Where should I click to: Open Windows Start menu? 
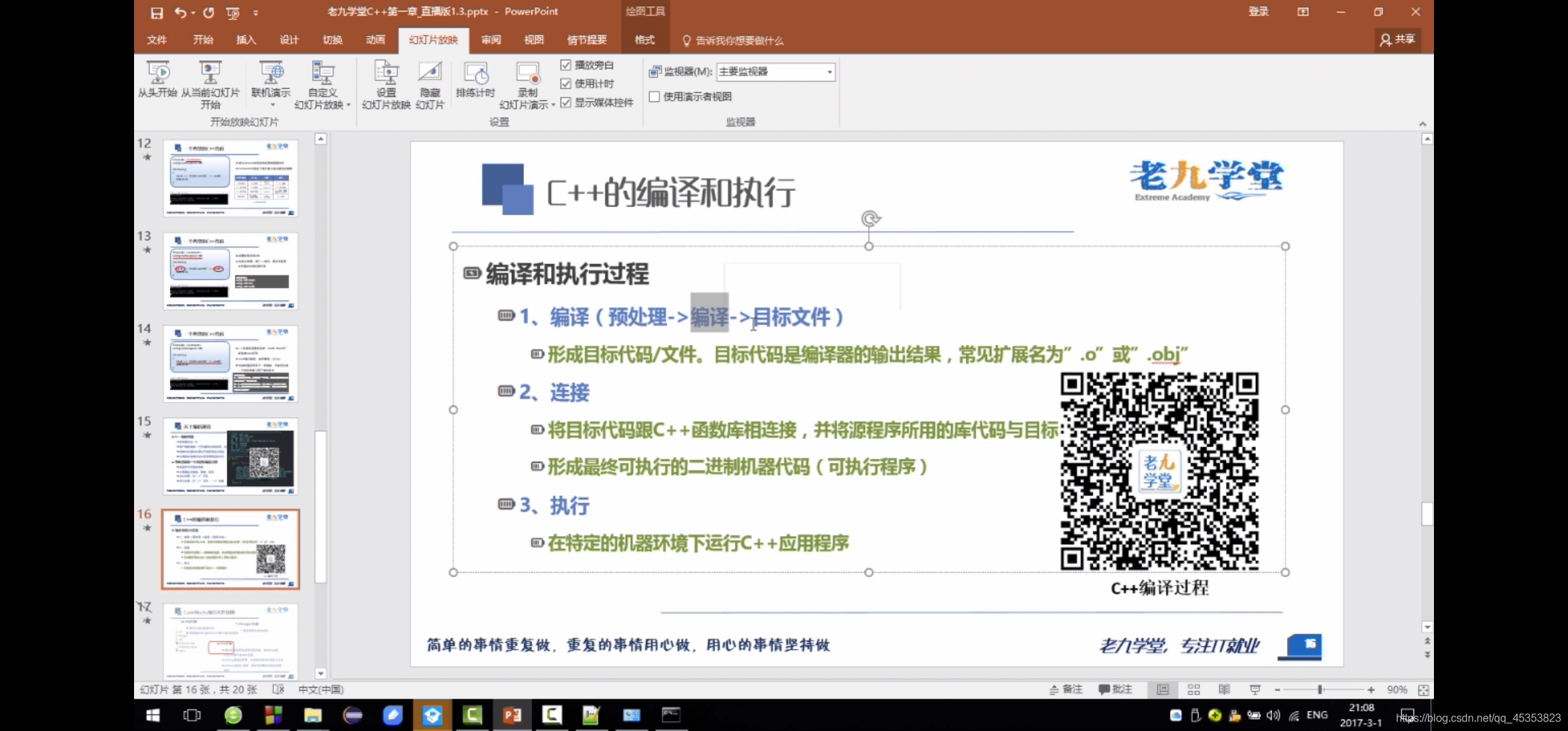[x=153, y=715]
